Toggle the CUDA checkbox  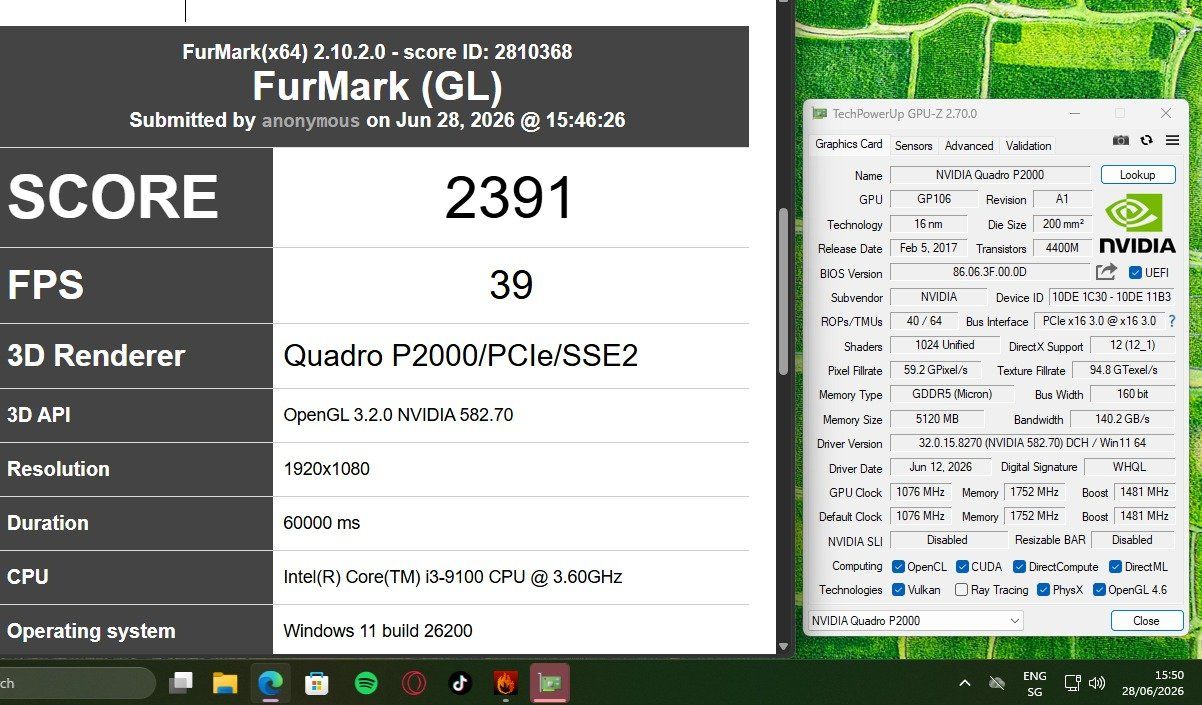(963, 567)
